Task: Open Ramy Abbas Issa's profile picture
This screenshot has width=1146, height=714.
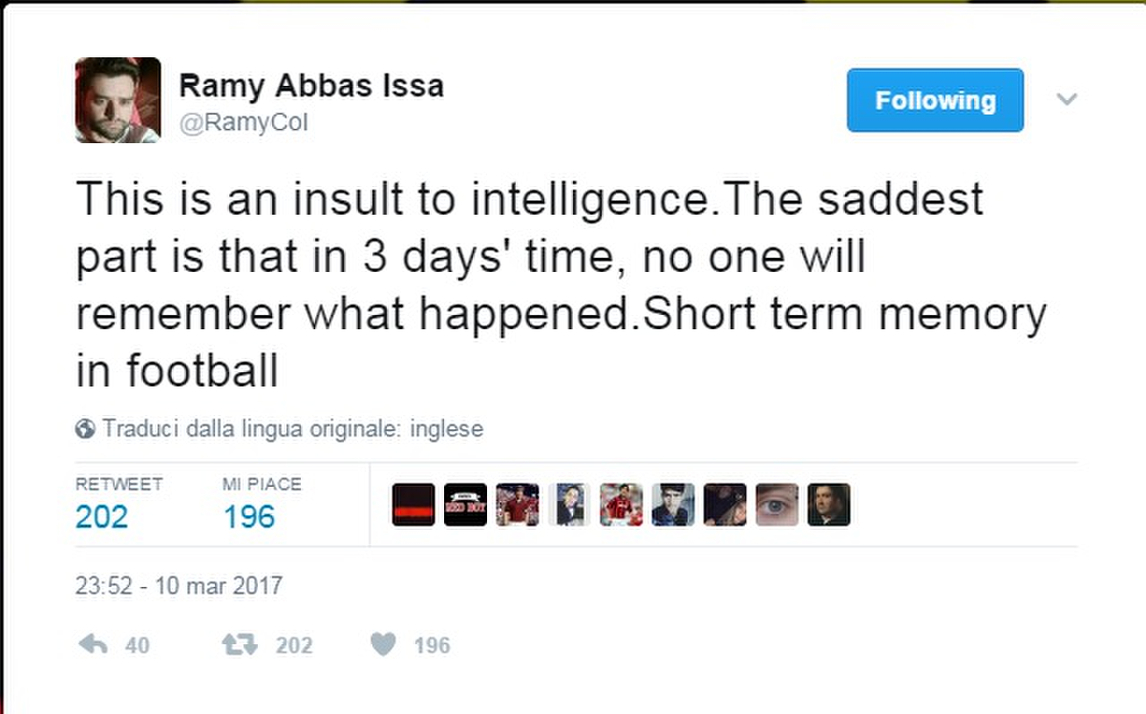Action: click(x=118, y=100)
